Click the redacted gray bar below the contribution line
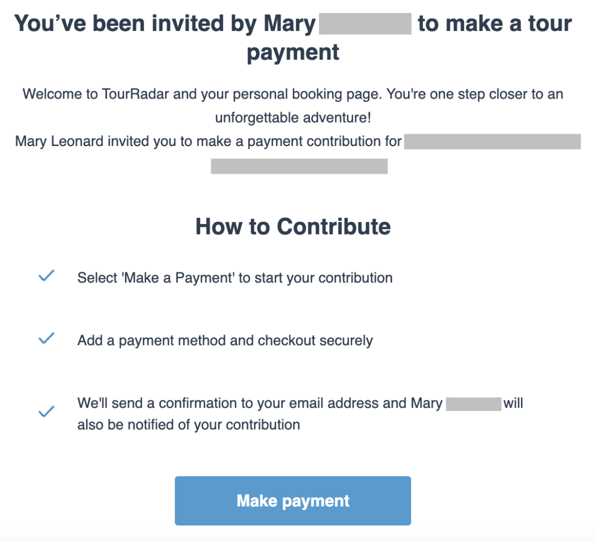Image resolution: width=605 pixels, height=541 pixels. [299, 166]
